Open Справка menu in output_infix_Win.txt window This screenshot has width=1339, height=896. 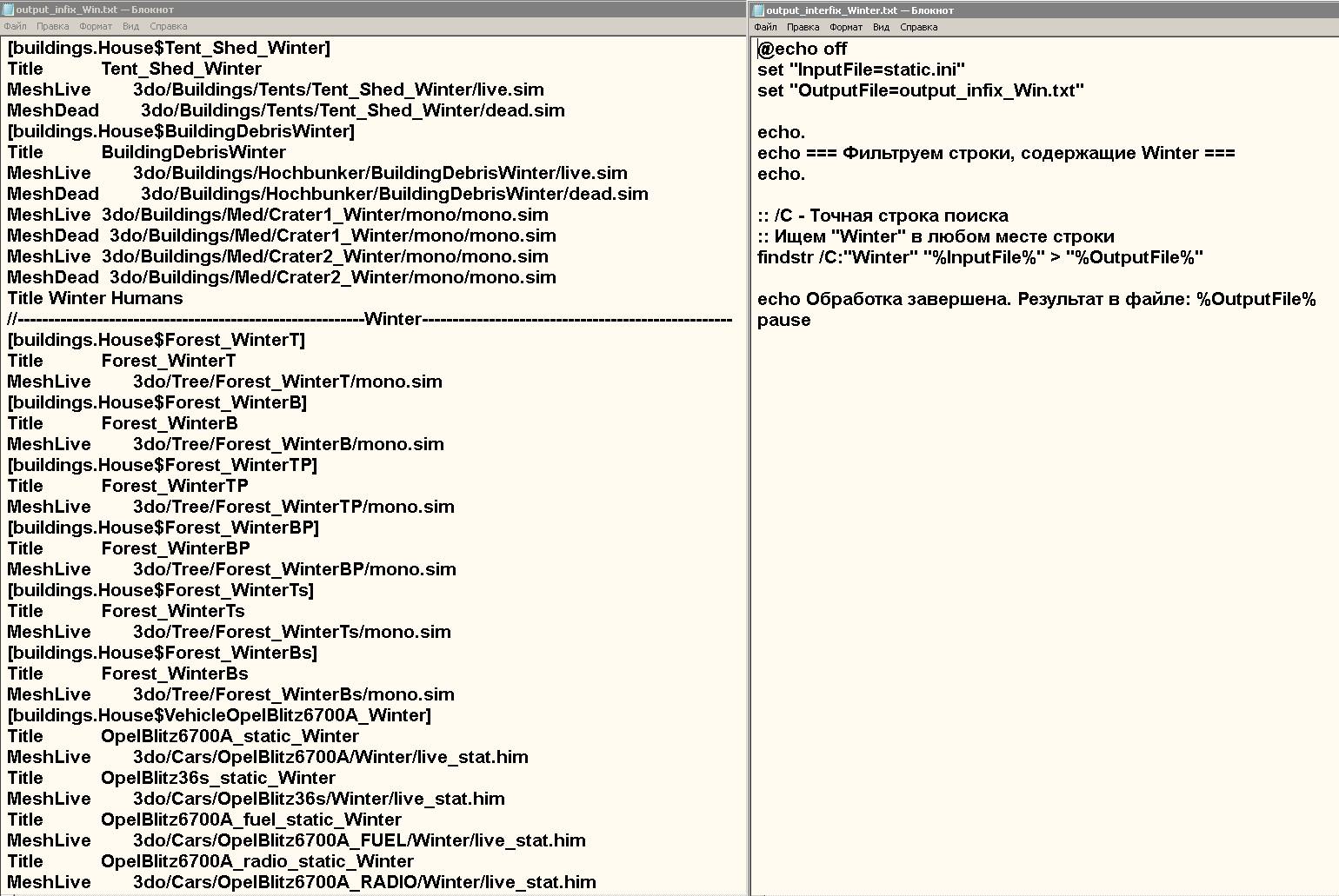click(x=169, y=26)
